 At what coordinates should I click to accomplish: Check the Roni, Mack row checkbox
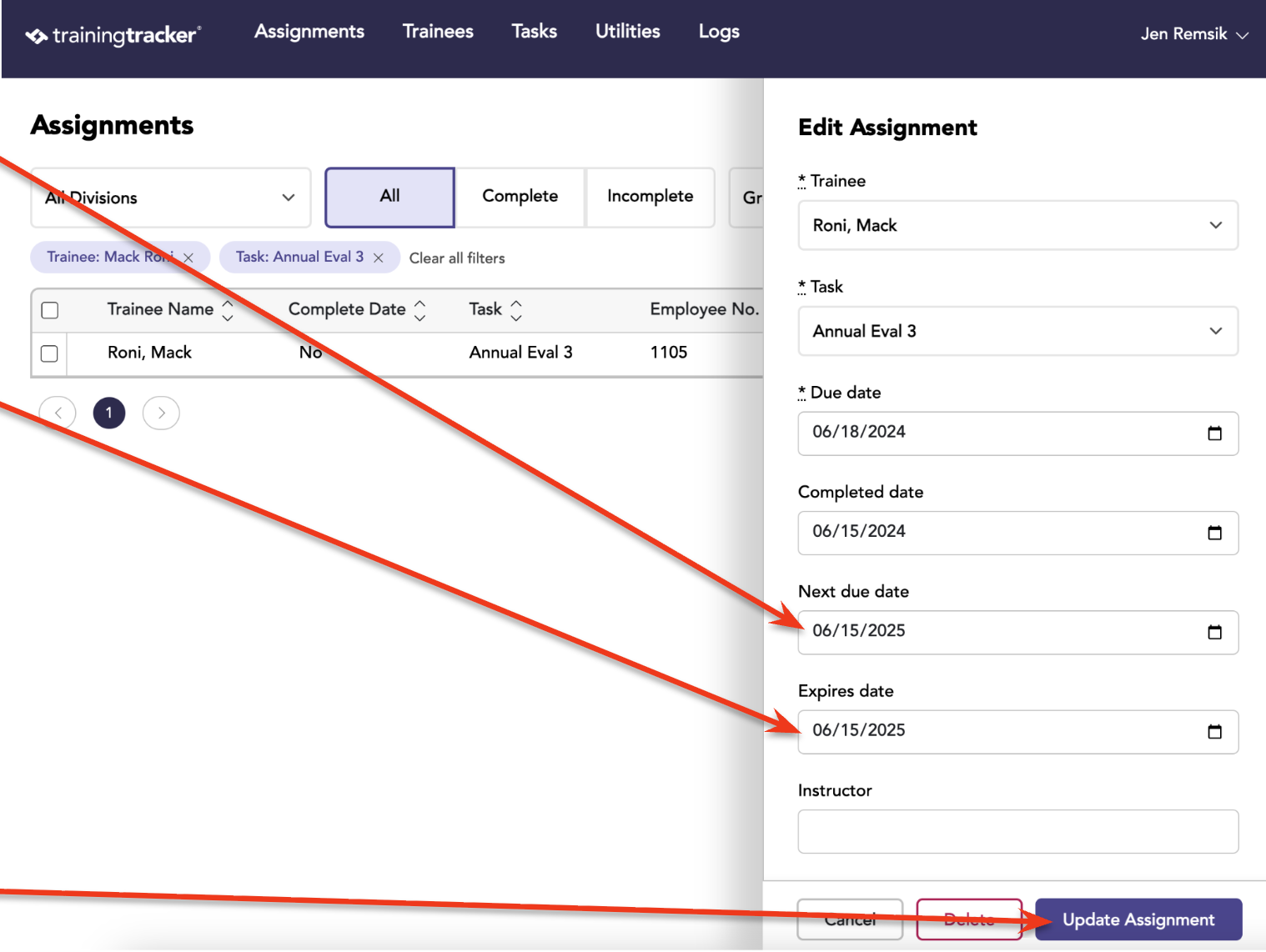tap(50, 353)
